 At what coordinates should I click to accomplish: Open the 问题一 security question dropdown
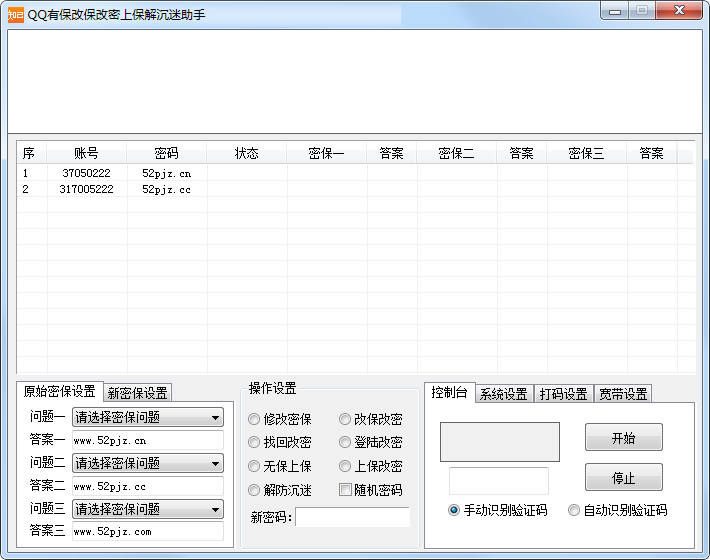(x=147, y=418)
